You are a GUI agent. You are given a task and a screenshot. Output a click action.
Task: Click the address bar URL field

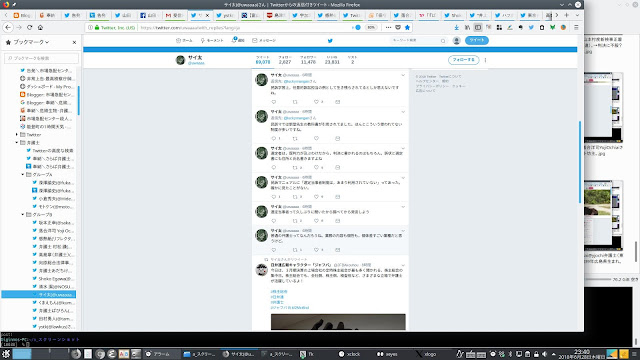click(245, 27)
